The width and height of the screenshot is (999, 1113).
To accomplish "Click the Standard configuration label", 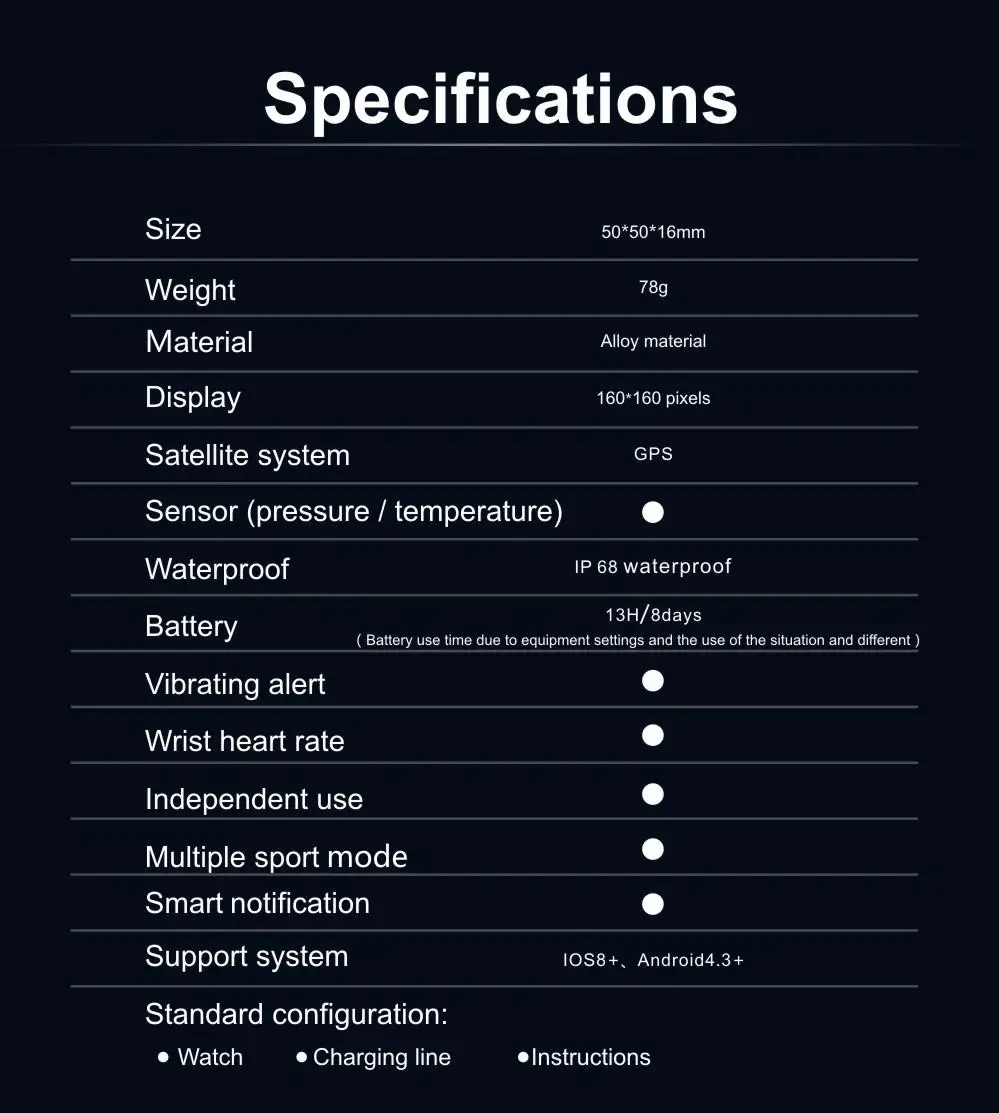I will tap(296, 1014).
